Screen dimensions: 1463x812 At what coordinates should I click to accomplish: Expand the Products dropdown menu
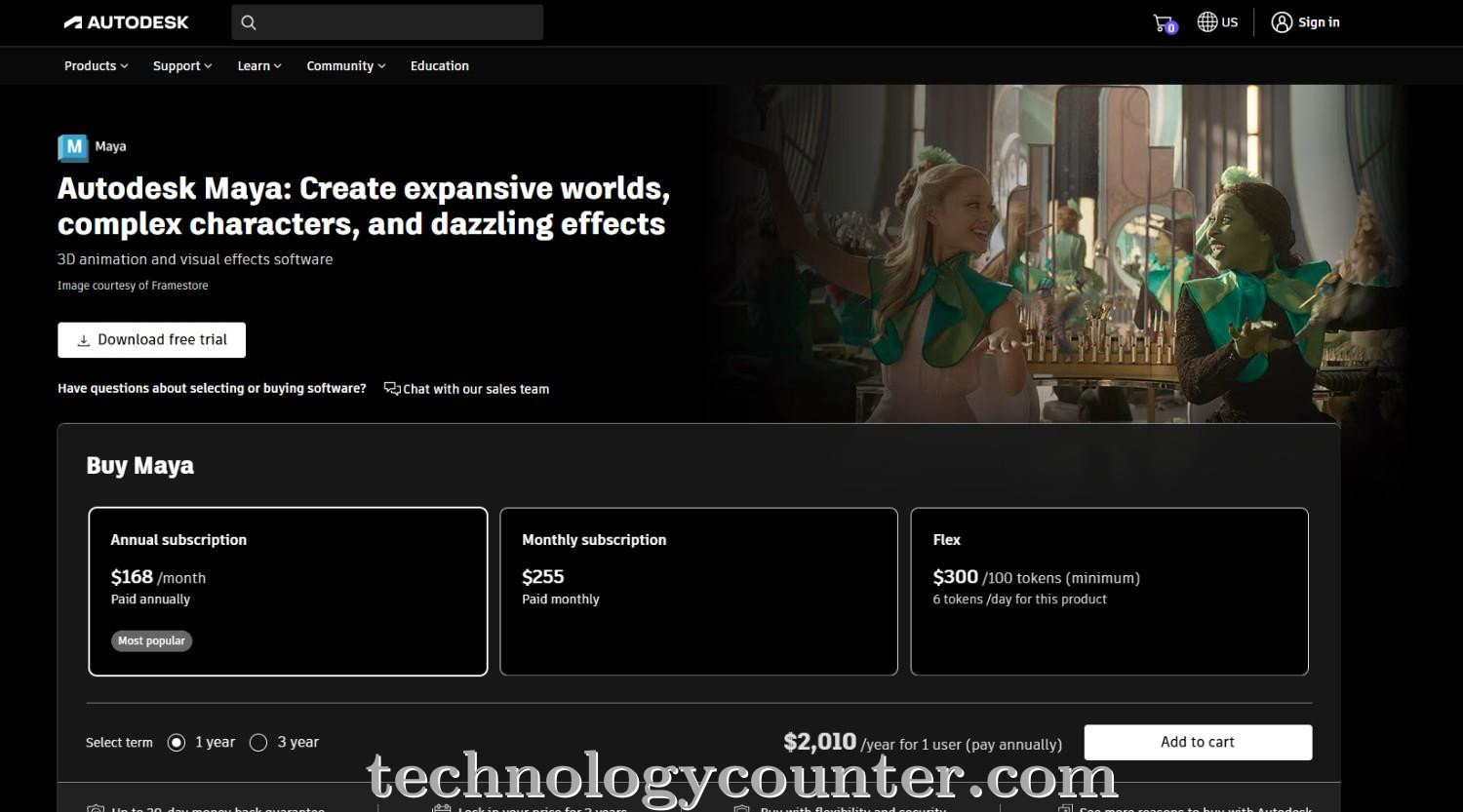click(95, 65)
